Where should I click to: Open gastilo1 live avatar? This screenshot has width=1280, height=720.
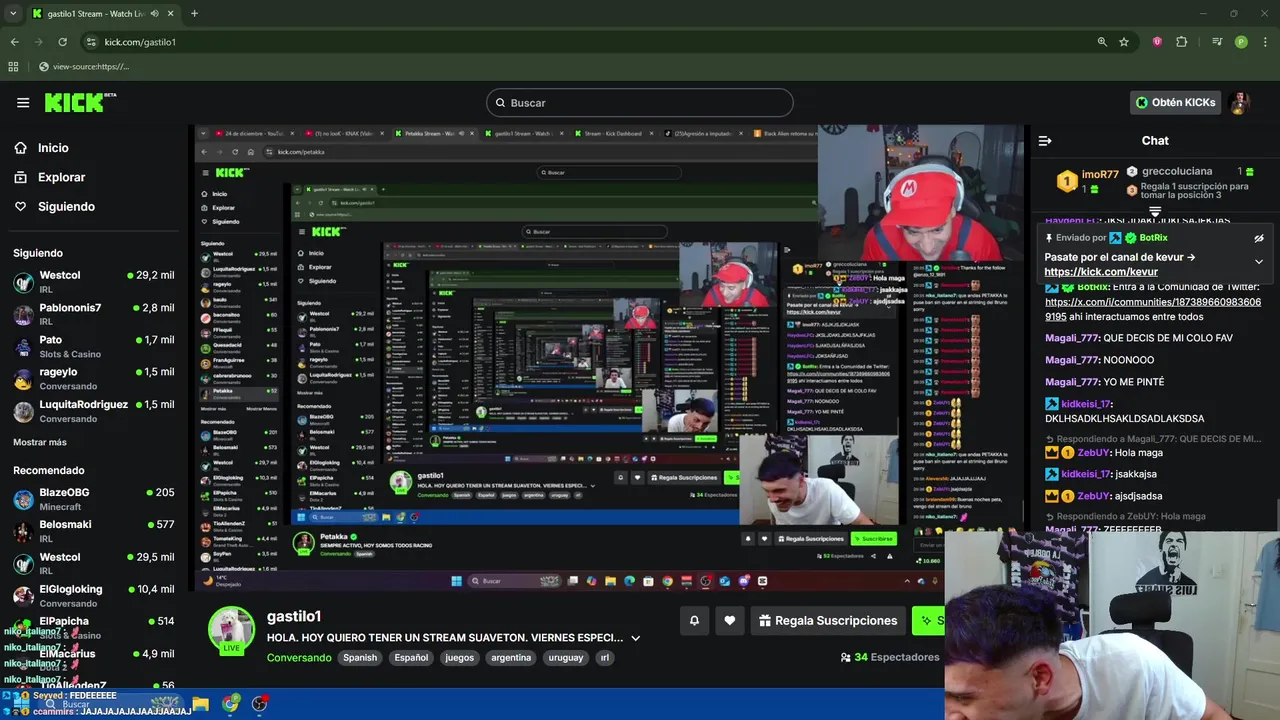(231, 630)
